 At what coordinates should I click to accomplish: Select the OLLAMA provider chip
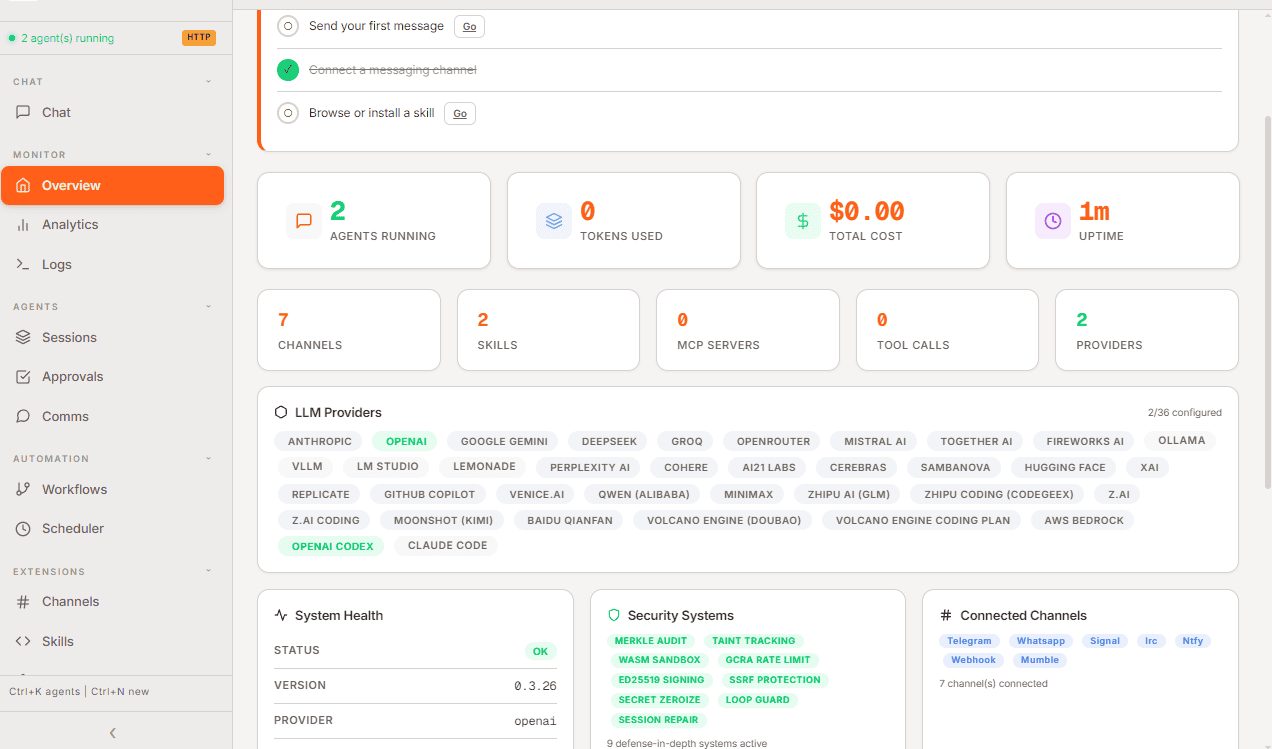tap(1182, 440)
